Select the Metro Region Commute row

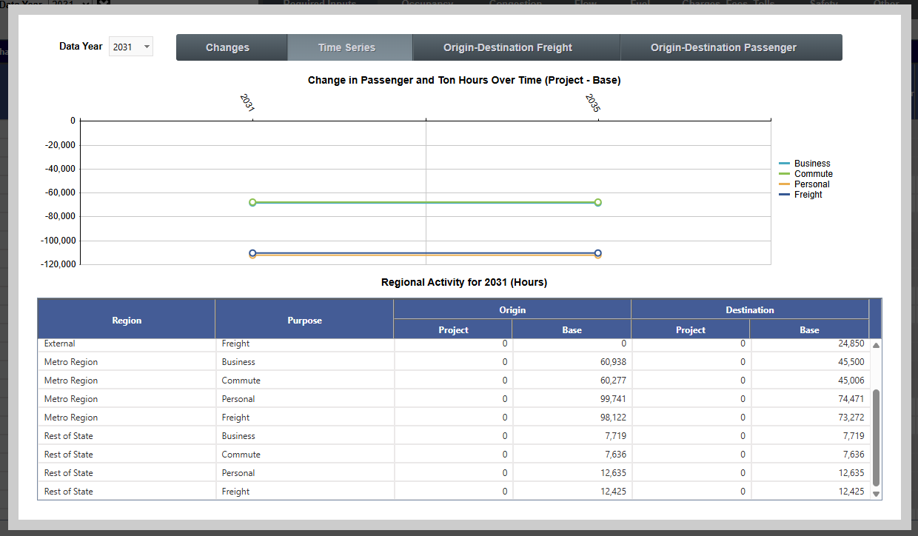click(454, 380)
